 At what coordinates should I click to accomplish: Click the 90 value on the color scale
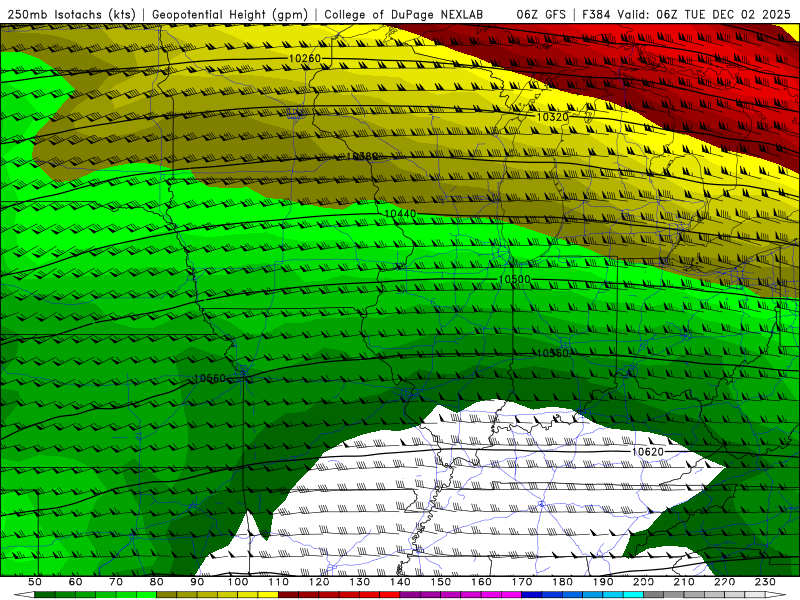click(197, 582)
